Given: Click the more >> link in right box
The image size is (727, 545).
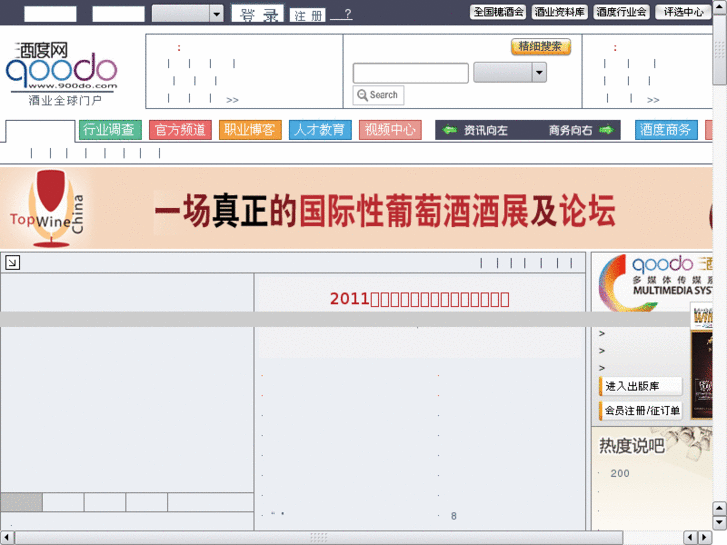Looking at the screenshot, I should (x=653, y=100).
